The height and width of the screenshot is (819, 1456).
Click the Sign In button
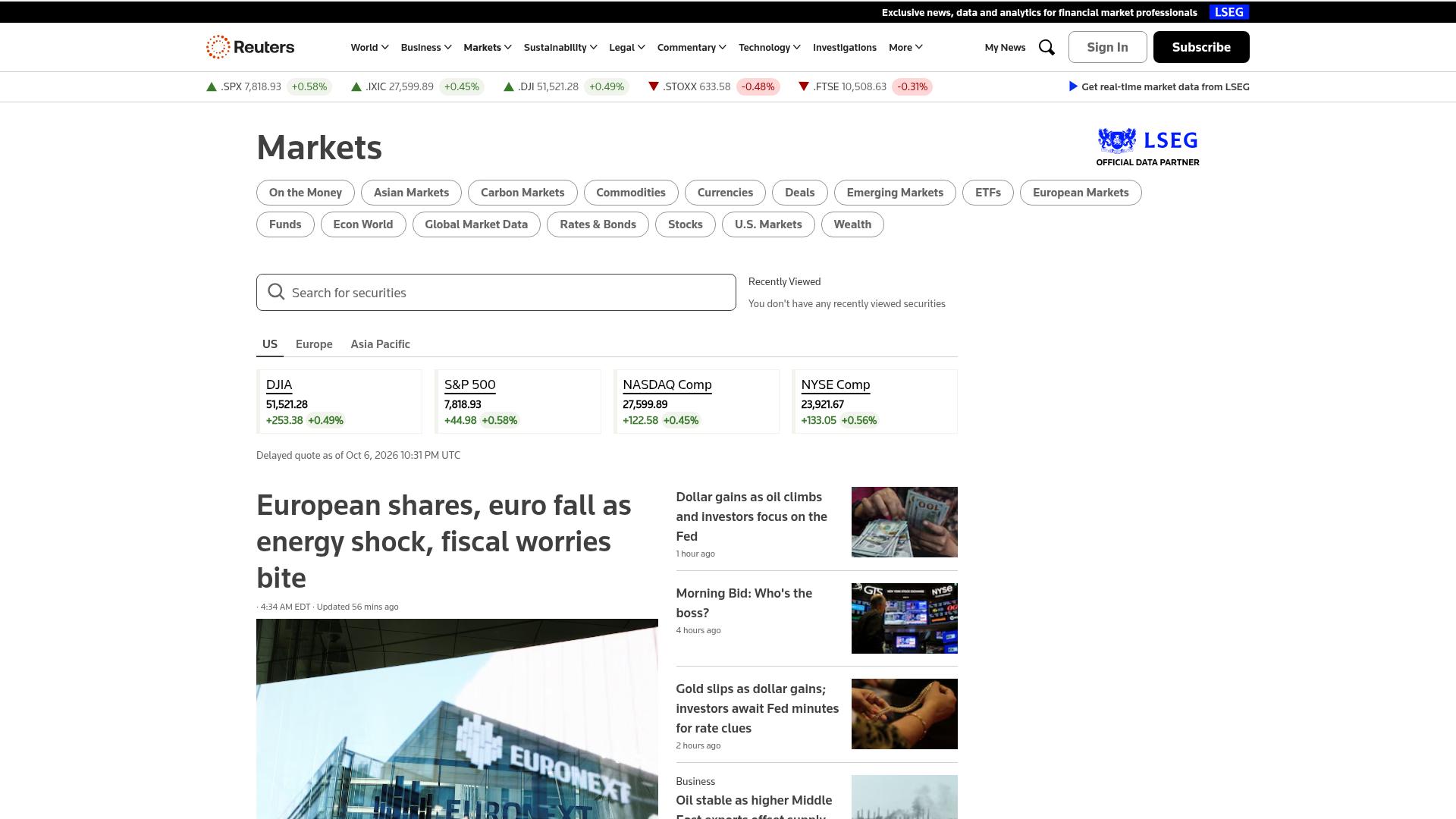[1107, 47]
